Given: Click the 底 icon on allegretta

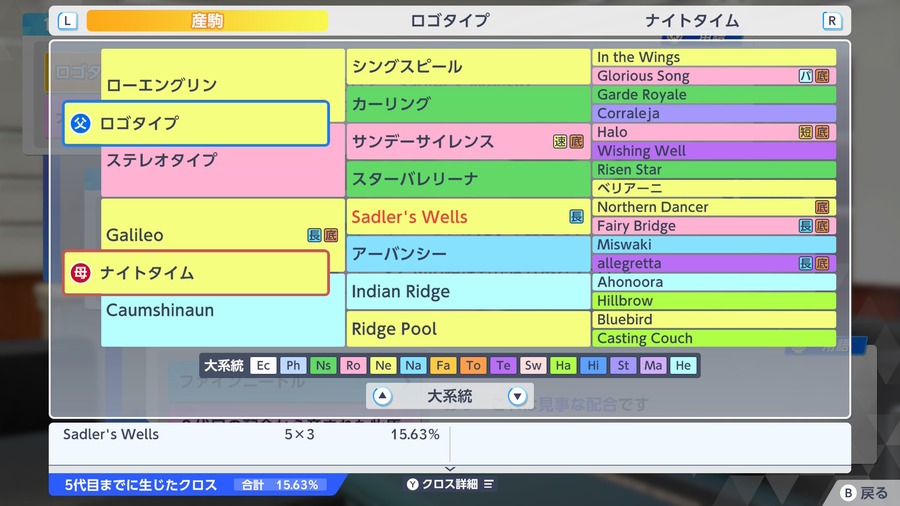Looking at the screenshot, I should (x=822, y=263).
